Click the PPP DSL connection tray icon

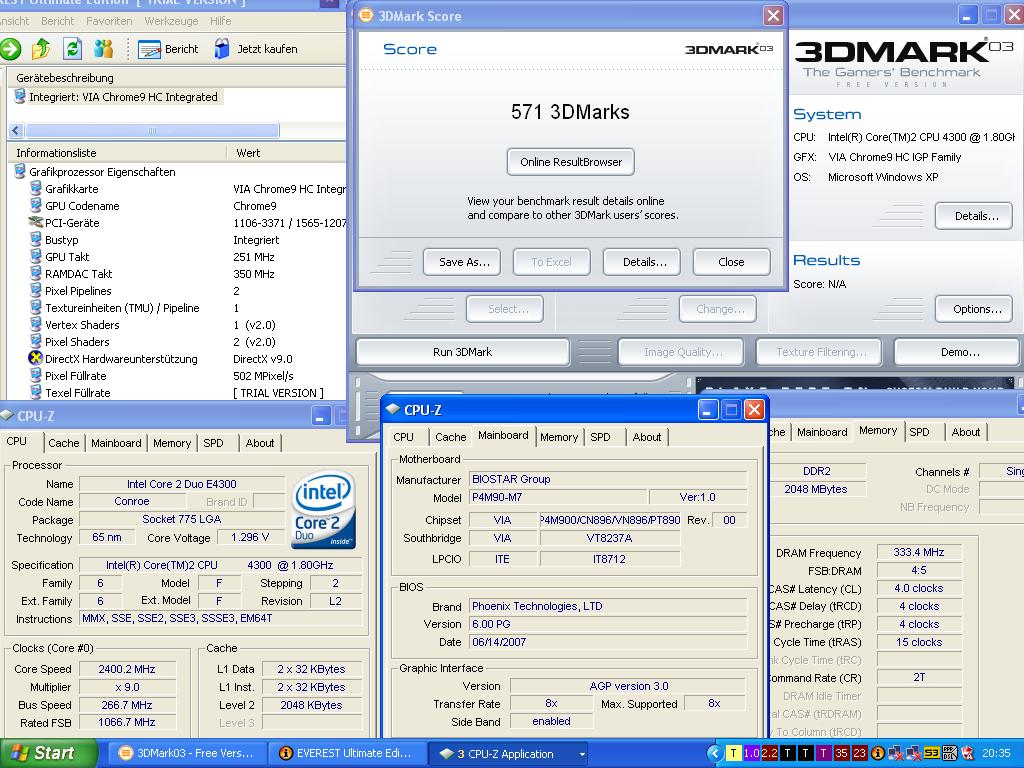[x=950, y=754]
